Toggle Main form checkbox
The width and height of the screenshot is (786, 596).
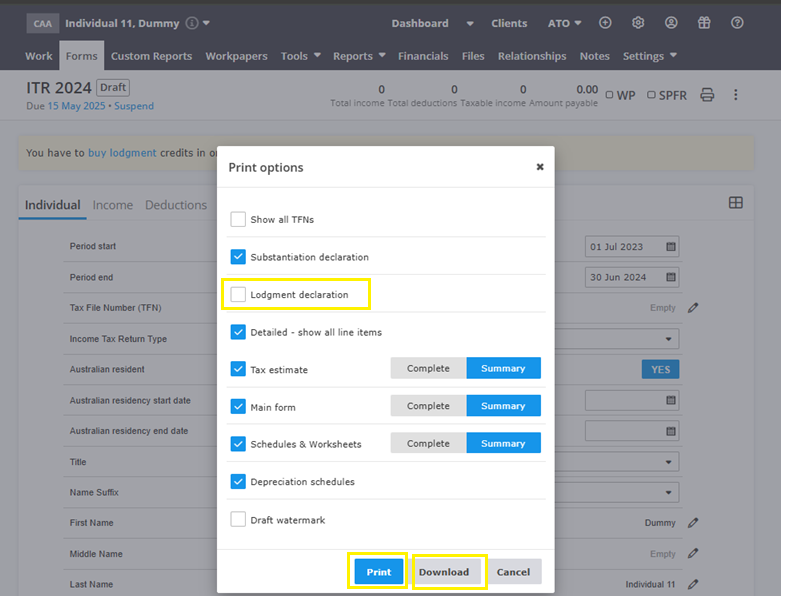coord(238,406)
